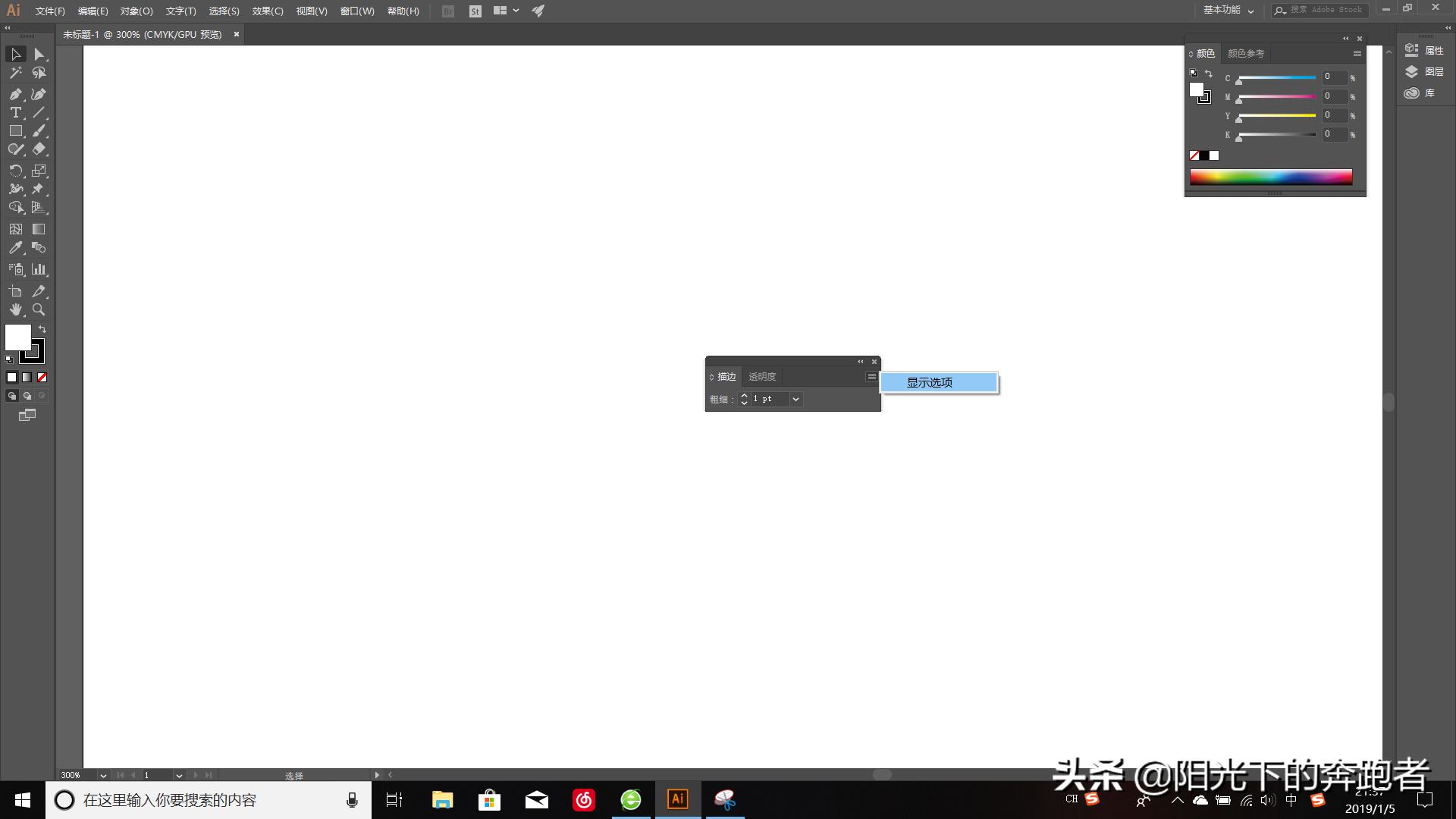Select the Type tool
Viewport: 1456px width, 819px height.
click(x=15, y=112)
